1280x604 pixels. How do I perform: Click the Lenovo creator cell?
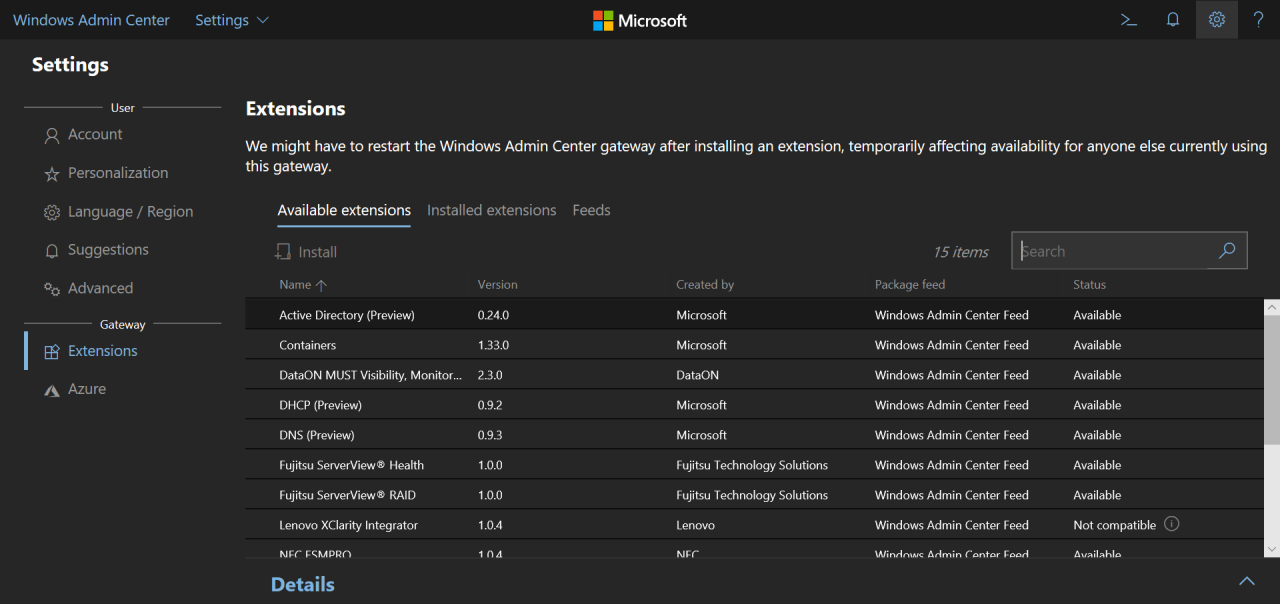(x=695, y=525)
